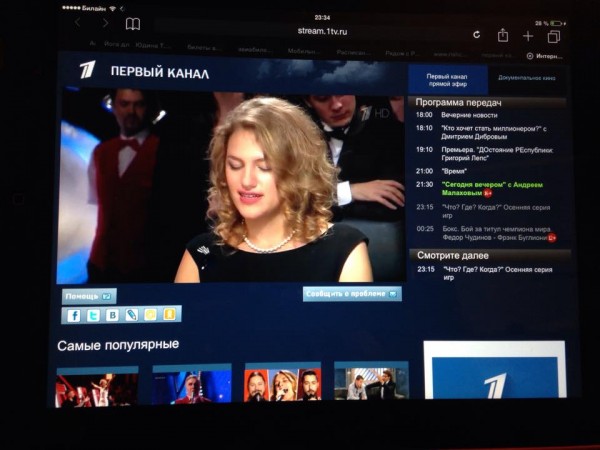Viewport: 600px width, 450px height.
Task: Switch to the Первый канал прямой эфир tab
Action: [x=448, y=80]
